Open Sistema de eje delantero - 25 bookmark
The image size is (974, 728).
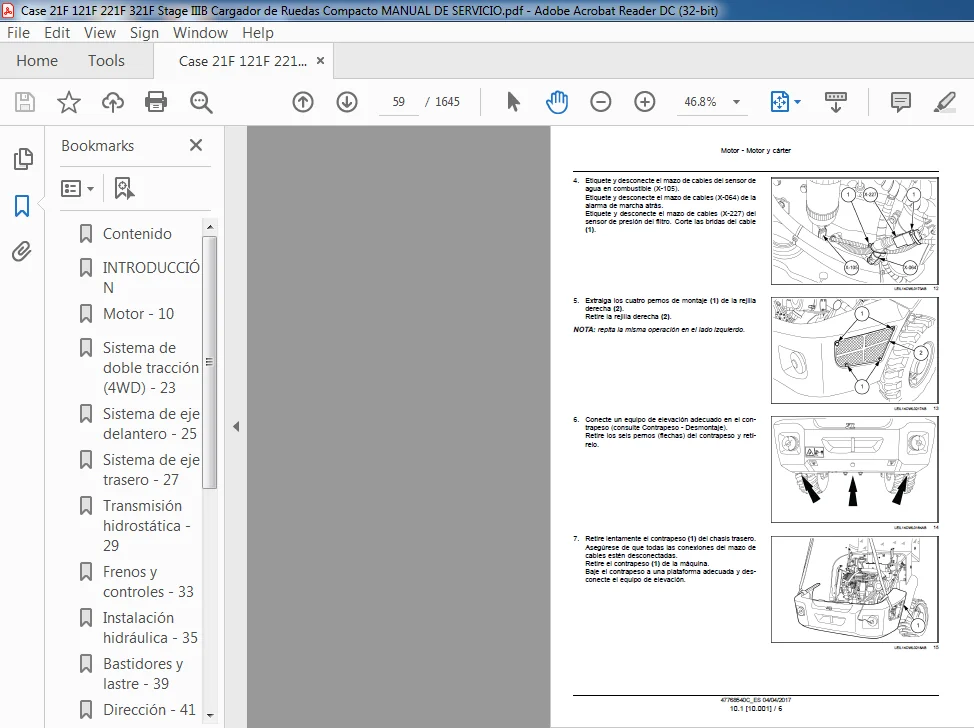151,424
